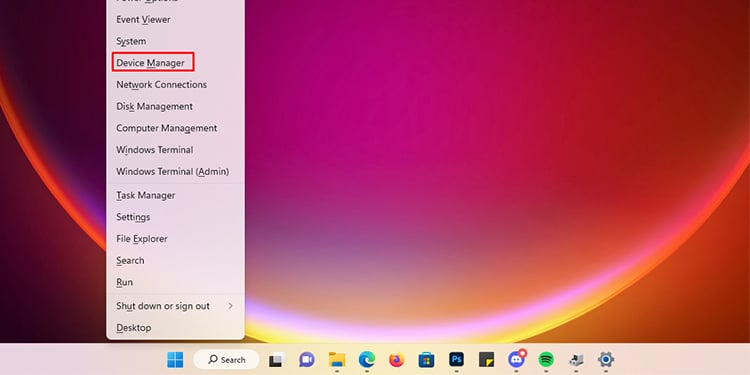Viewport: 750px width, 375px height.
Task: Open the Run dialog entry
Action: [x=176, y=282]
